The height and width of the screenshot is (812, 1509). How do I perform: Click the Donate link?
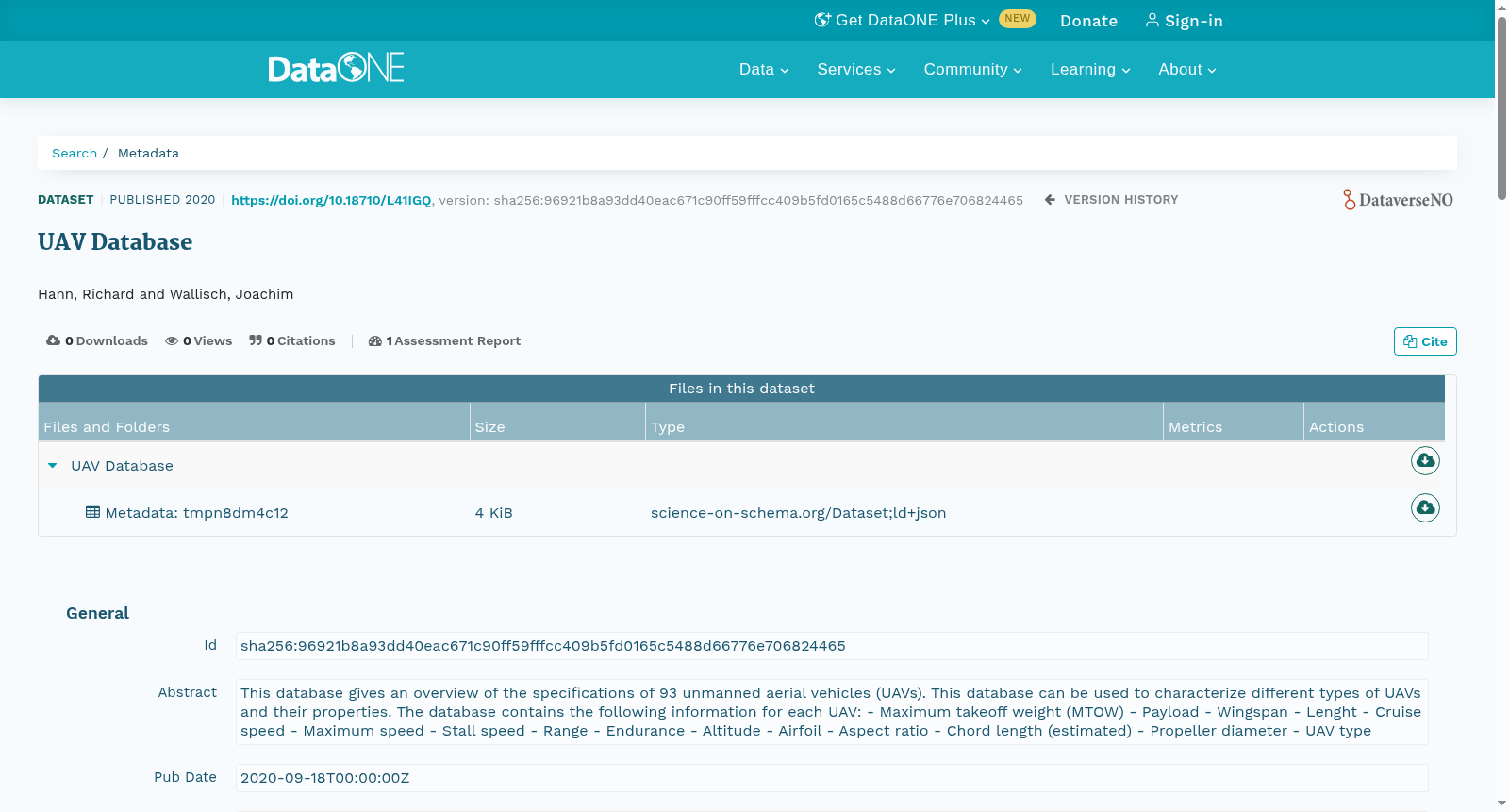pyautogui.click(x=1088, y=21)
